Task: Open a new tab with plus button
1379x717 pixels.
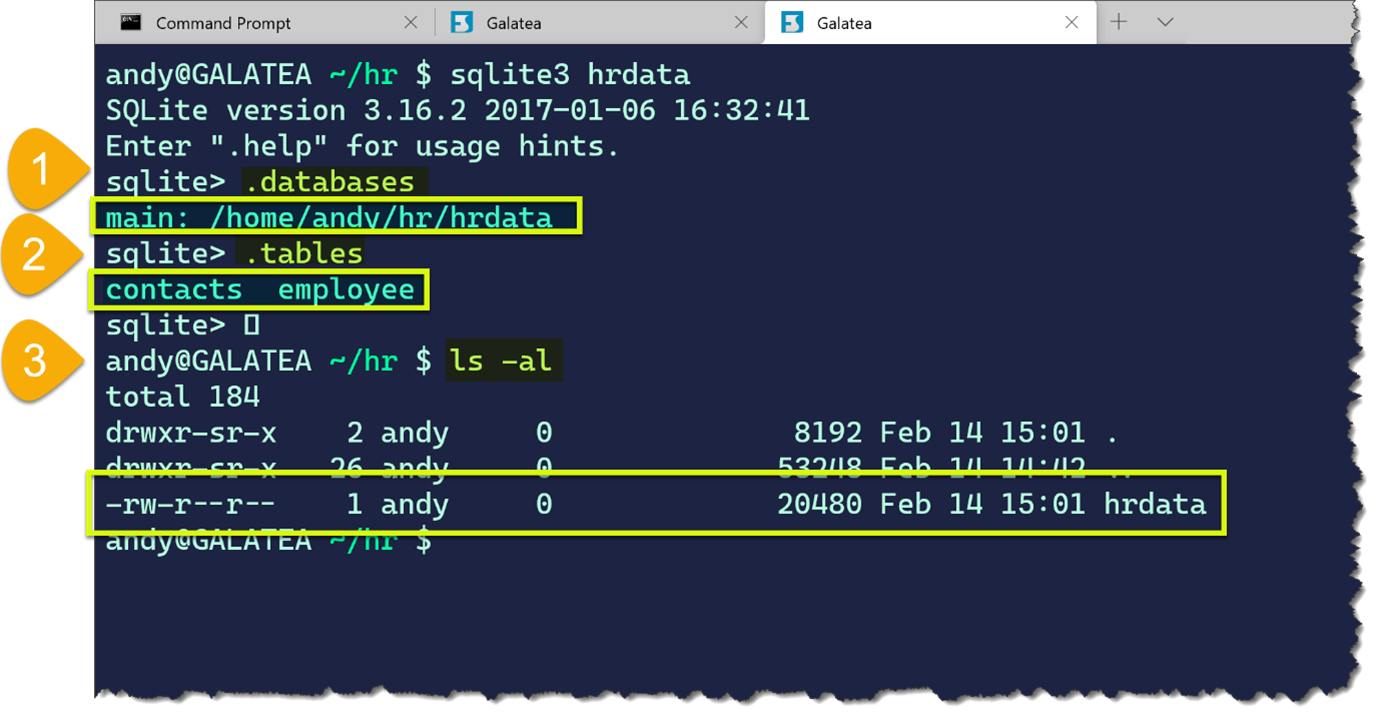Action: point(1119,22)
